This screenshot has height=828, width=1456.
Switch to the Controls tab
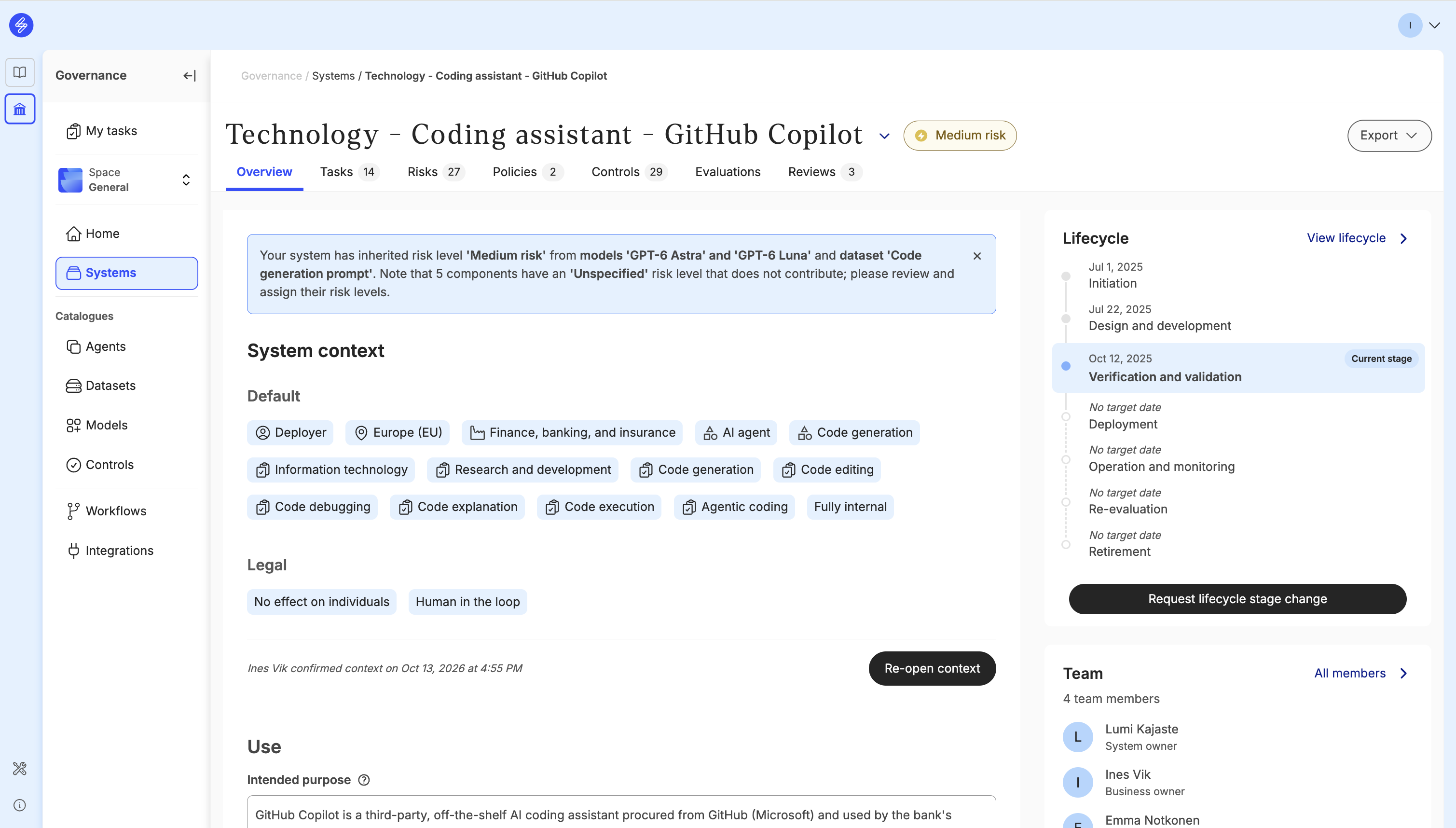tap(629, 172)
